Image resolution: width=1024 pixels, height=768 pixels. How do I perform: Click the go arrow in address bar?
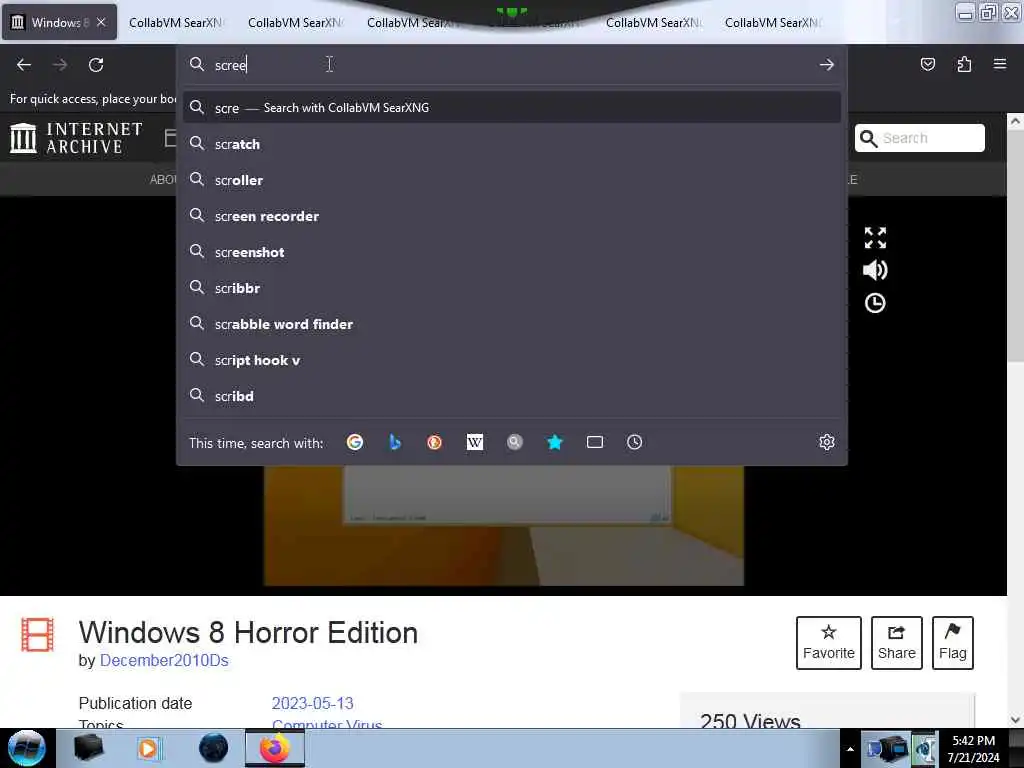[x=827, y=65]
